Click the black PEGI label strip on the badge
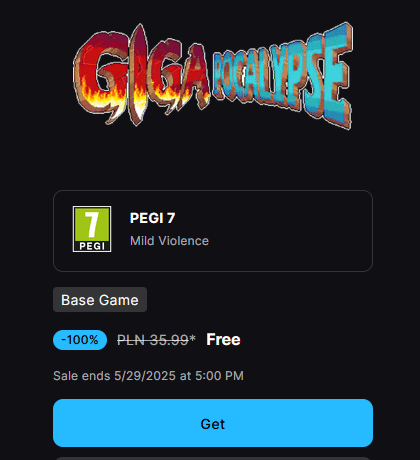The image size is (420, 460). pyautogui.click(x=92, y=246)
